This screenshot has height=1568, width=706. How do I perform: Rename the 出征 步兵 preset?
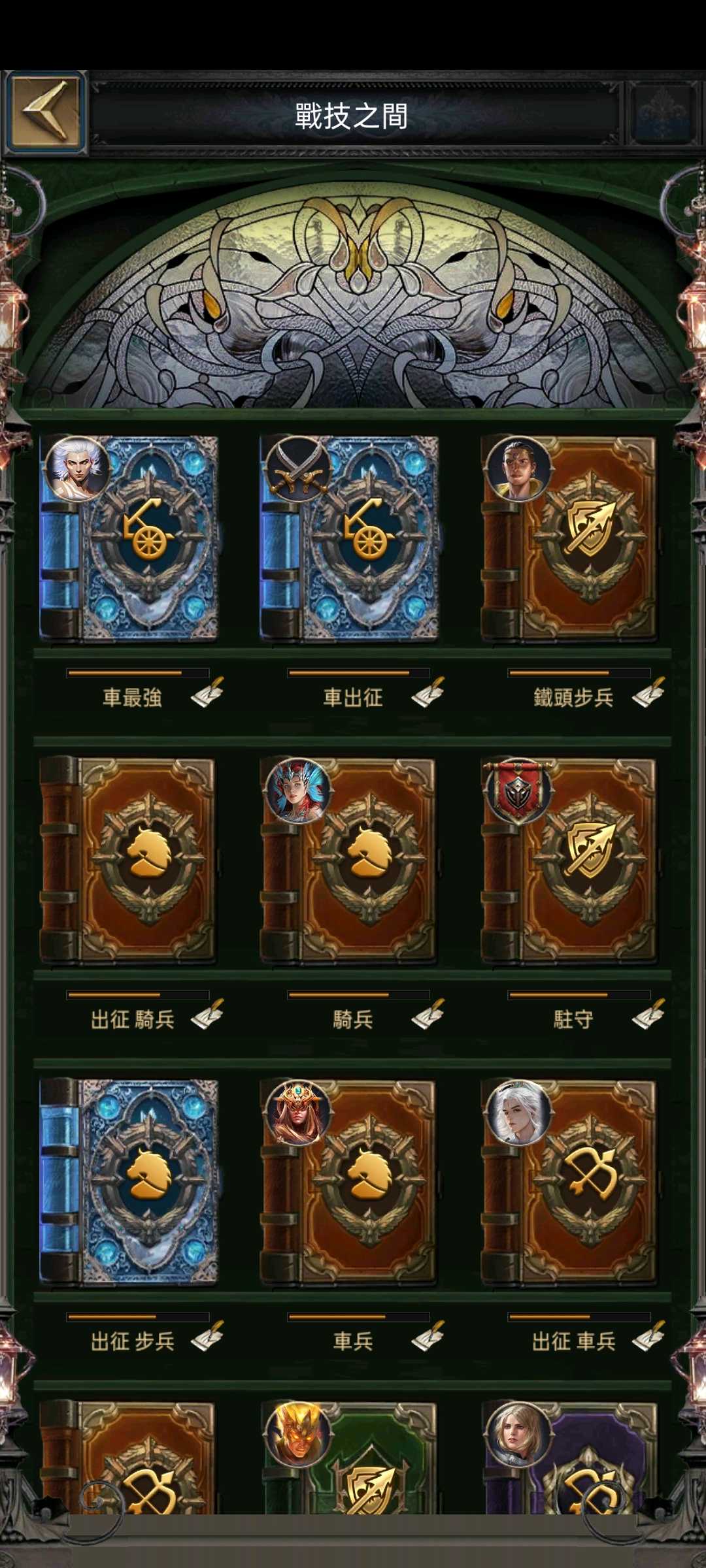tap(207, 1336)
